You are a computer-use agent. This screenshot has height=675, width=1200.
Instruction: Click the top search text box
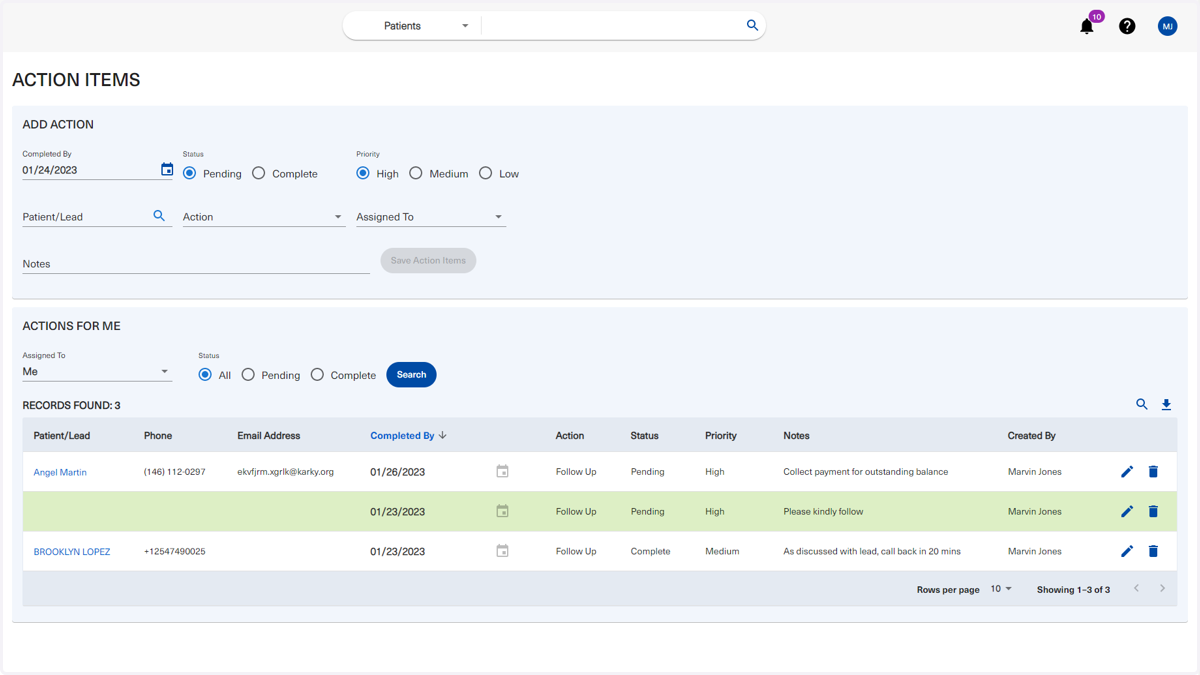point(612,26)
